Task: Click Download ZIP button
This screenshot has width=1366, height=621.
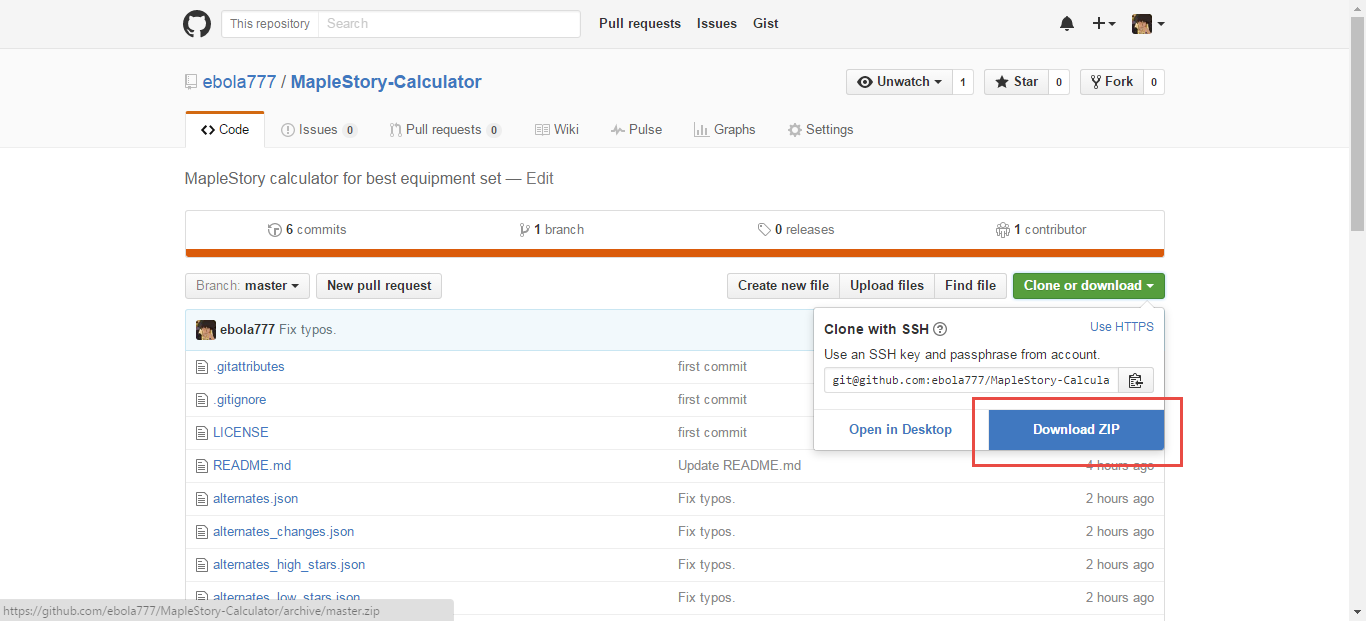Action: [1076, 430]
